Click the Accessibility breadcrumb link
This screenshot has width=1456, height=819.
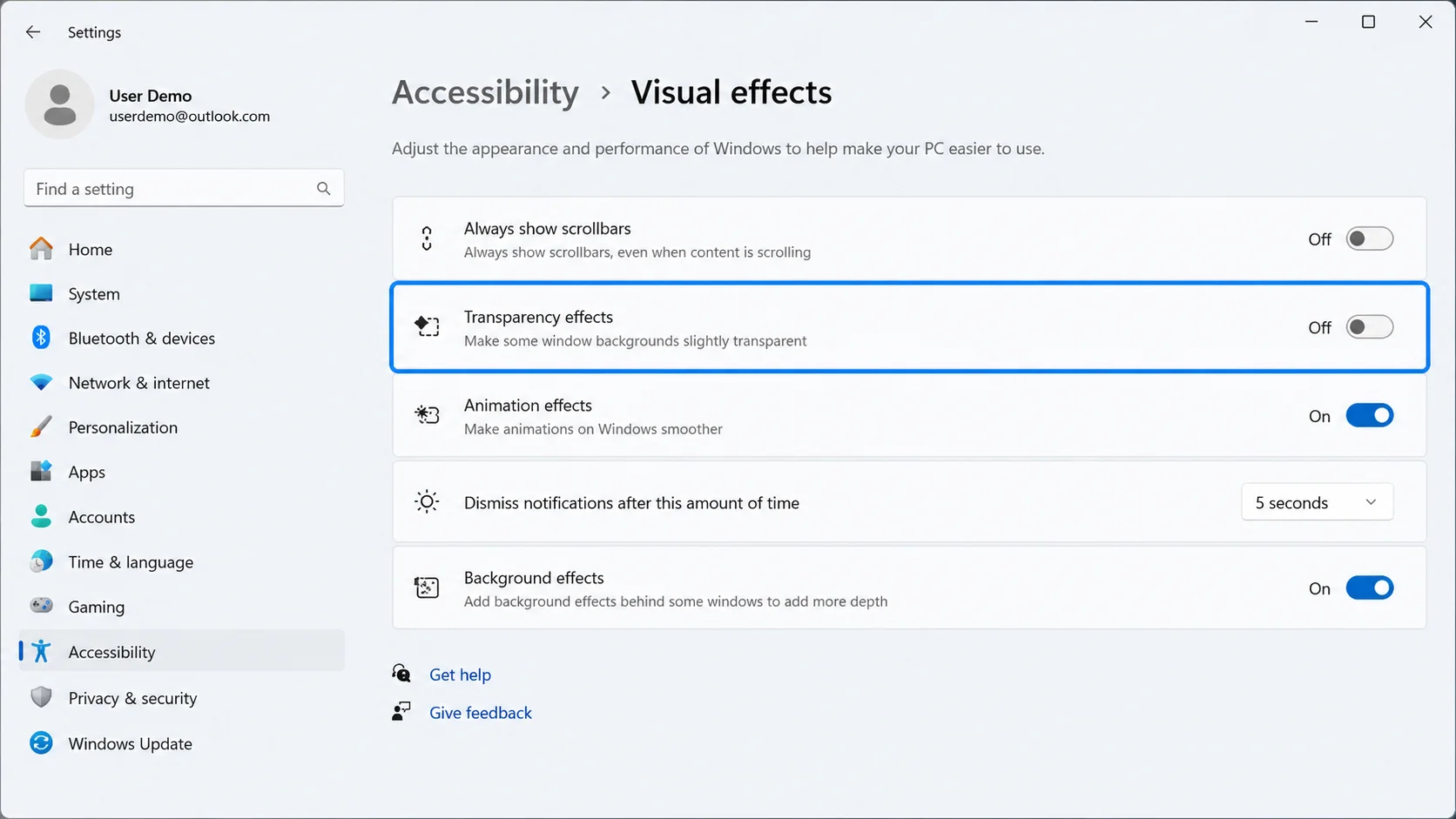tap(485, 92)
